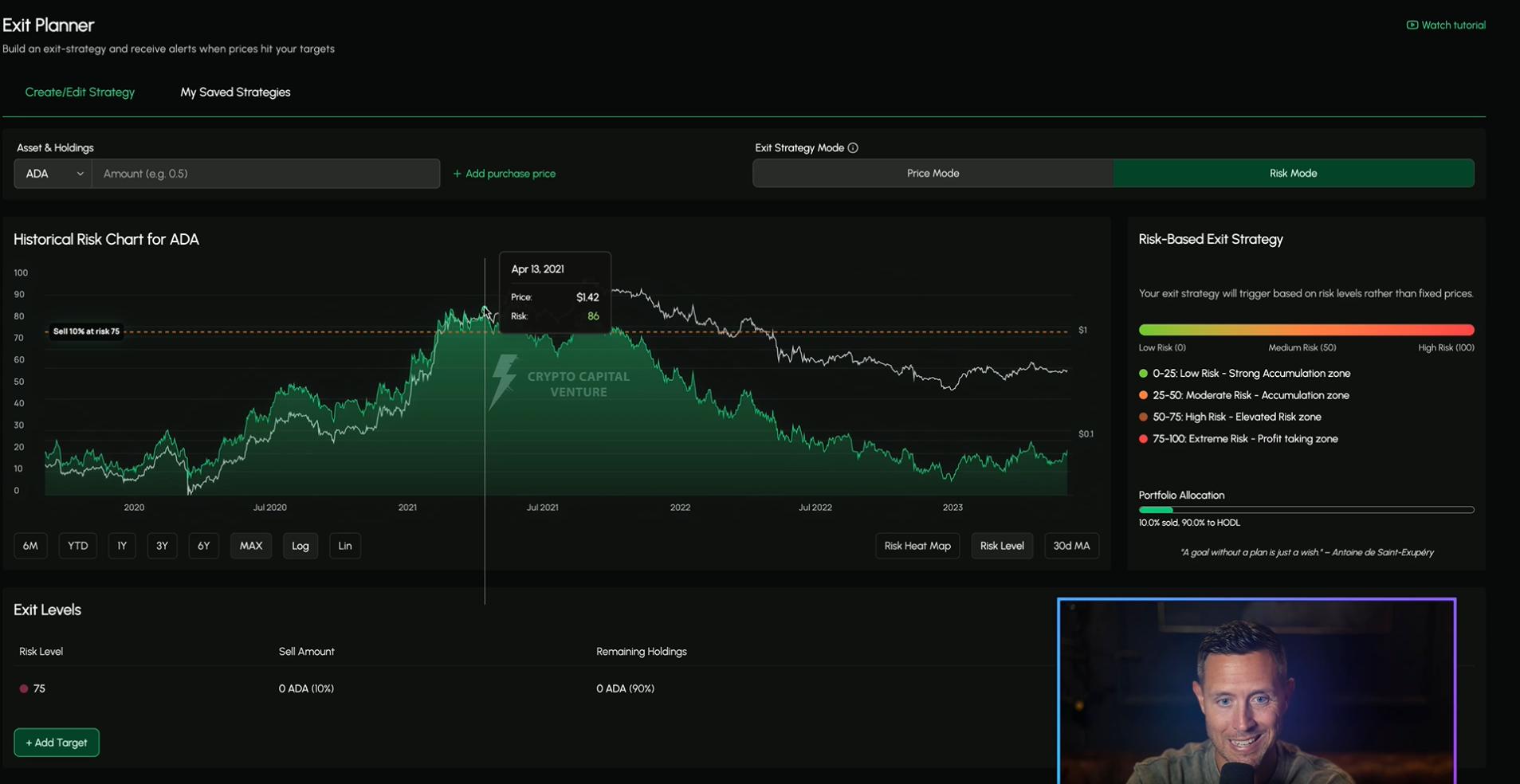Click the Add Target button

(57, 742)
